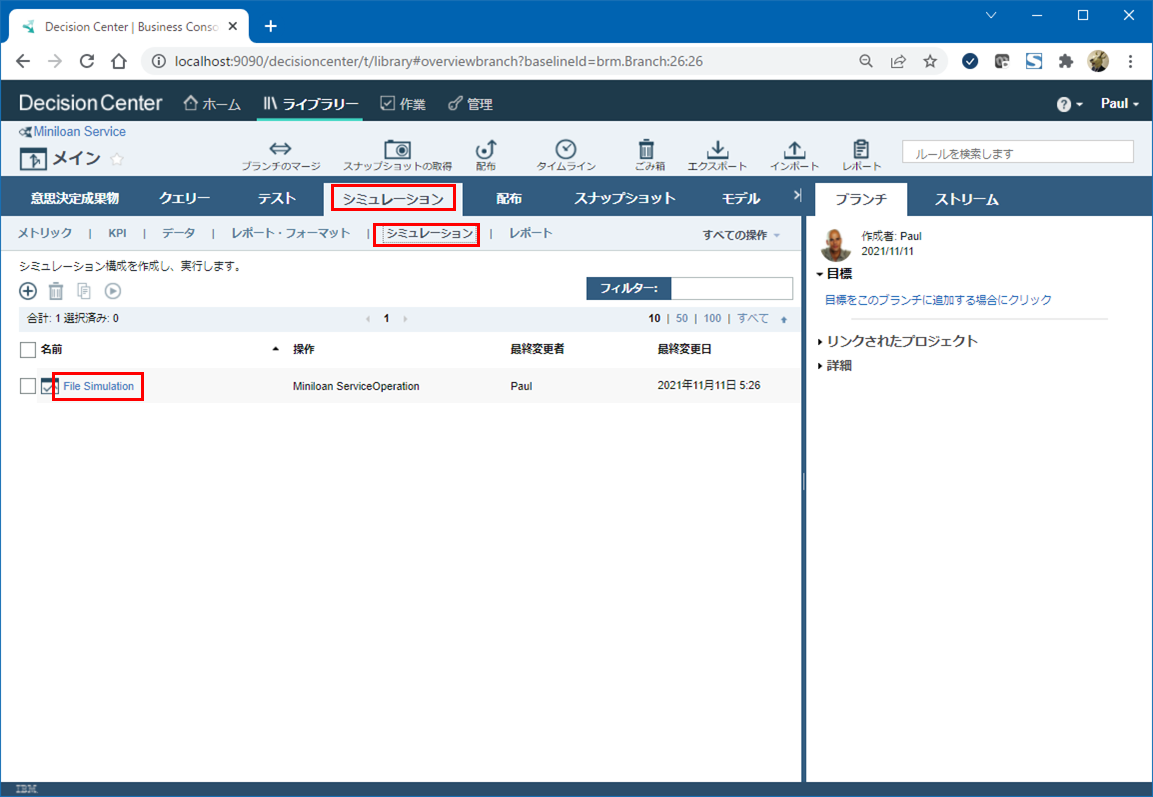Collapse the right panel with the arrow toggle

(x=797, y=196)
